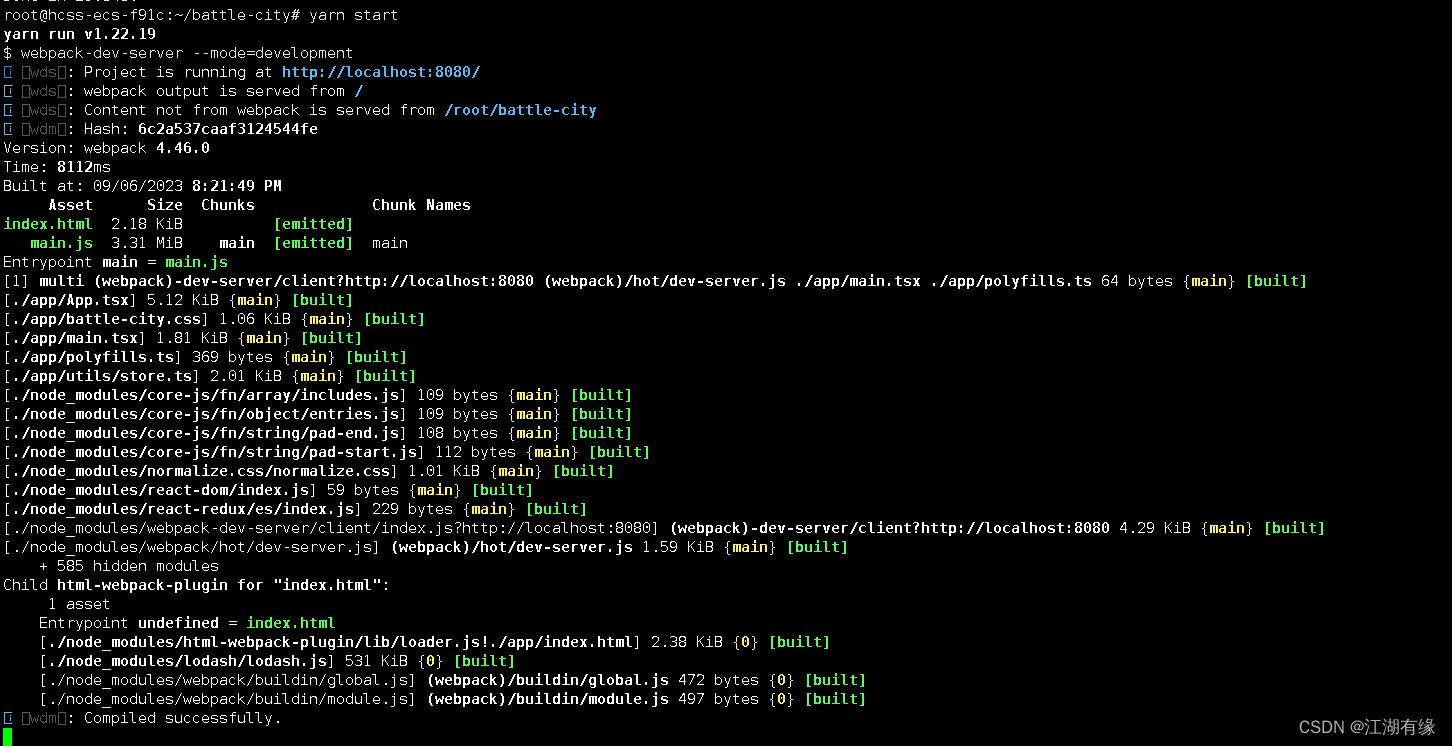
Task: Open the http://localhost:8080/ project link
Action: click(381, 72)
